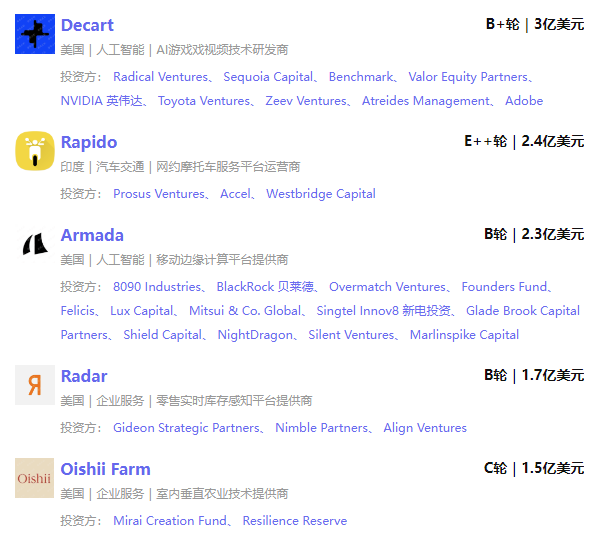Screen dimensions: 602x547
Task: Open investor Accel
Action: click(235, 194)
